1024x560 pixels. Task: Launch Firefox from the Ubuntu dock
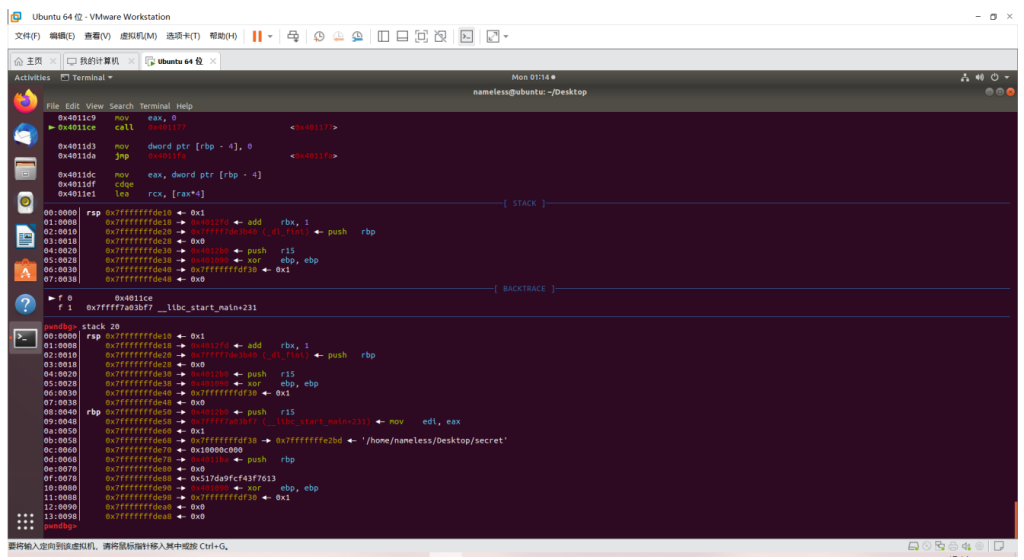25,101
